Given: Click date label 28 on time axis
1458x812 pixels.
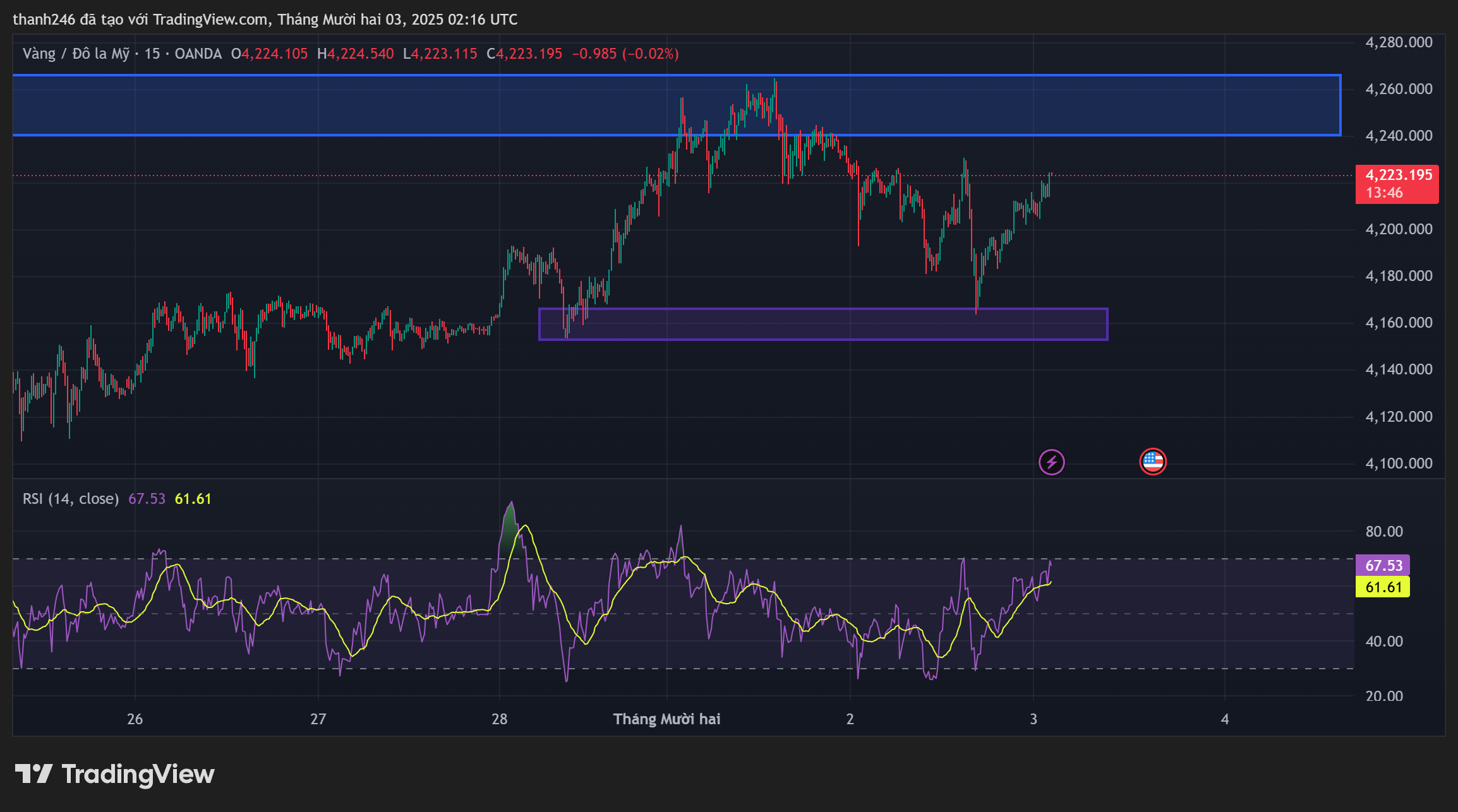Looking at the screenshot, I should click(x=499, y=719).
